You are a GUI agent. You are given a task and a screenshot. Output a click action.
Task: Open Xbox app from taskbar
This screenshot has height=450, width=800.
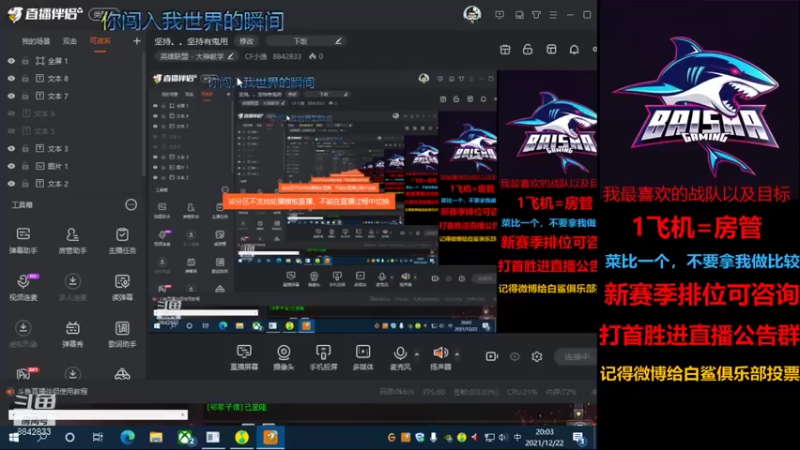pos(185,437)
